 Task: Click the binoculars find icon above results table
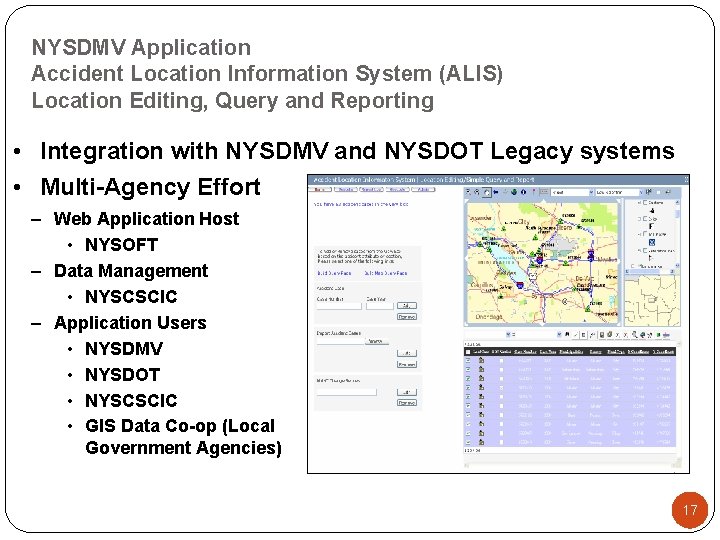pyautogui.click(x=567, y=334)
